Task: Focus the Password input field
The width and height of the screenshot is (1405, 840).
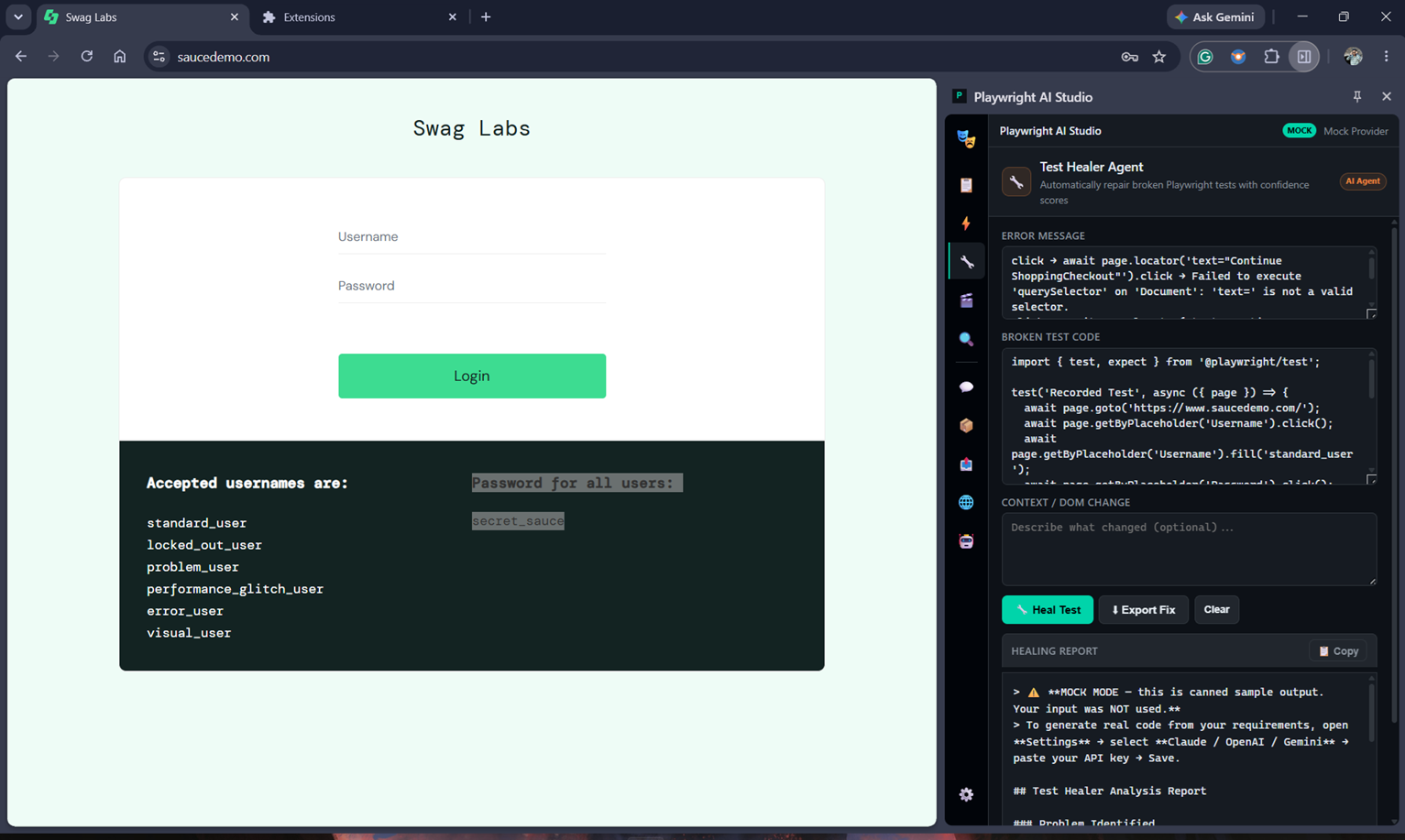Action: click(x=472, y=286)
